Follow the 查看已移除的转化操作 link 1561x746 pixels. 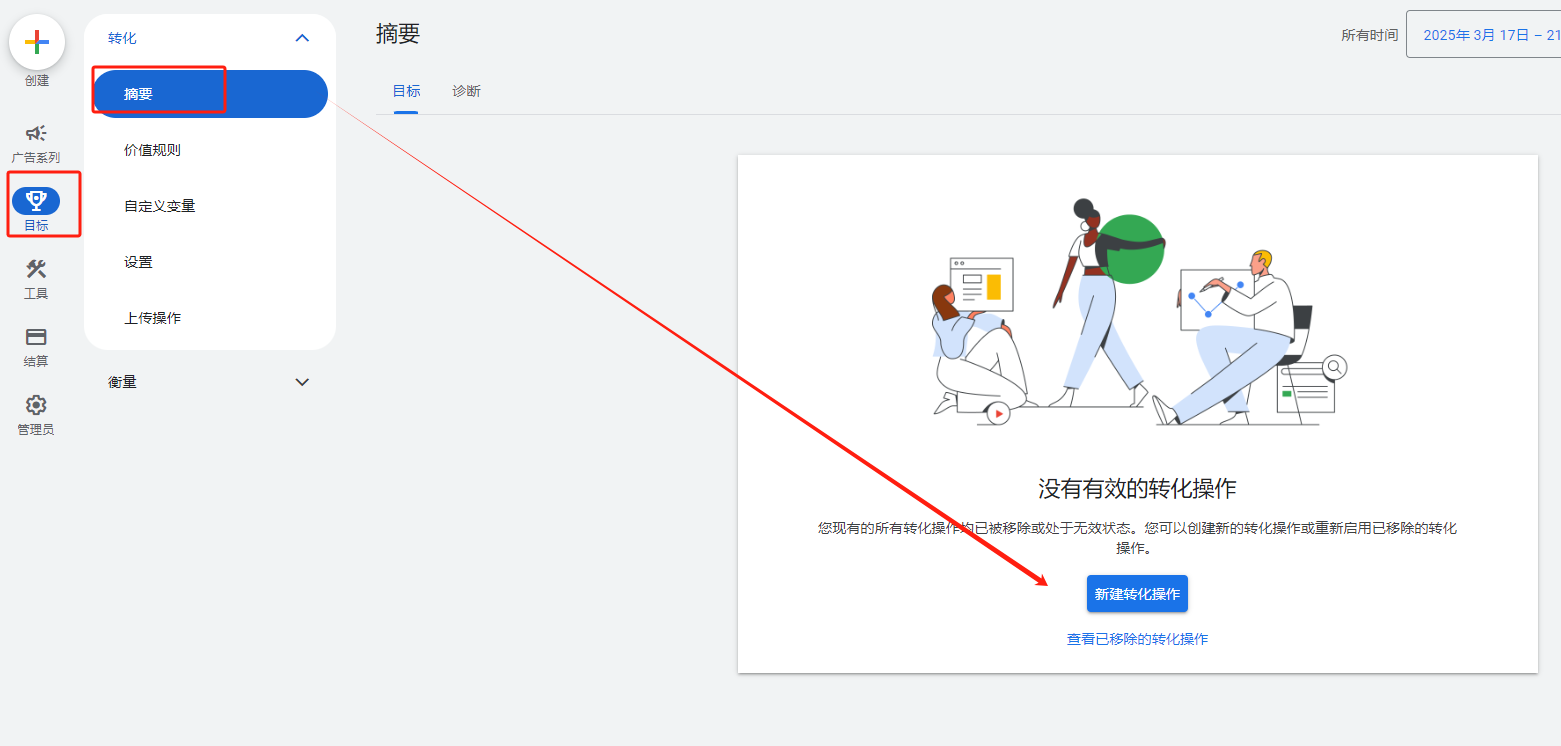click(x=1137, y=639)
